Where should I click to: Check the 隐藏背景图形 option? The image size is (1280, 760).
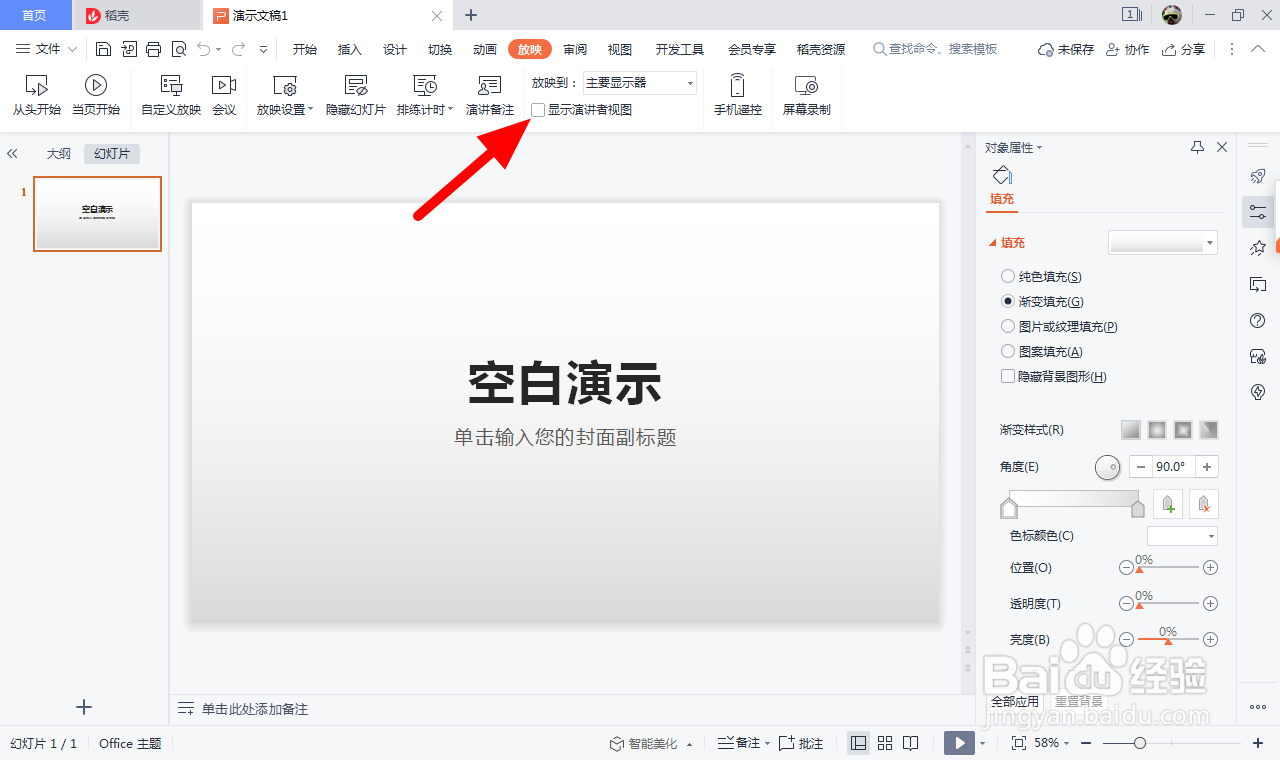click(x=1008, y=376)
